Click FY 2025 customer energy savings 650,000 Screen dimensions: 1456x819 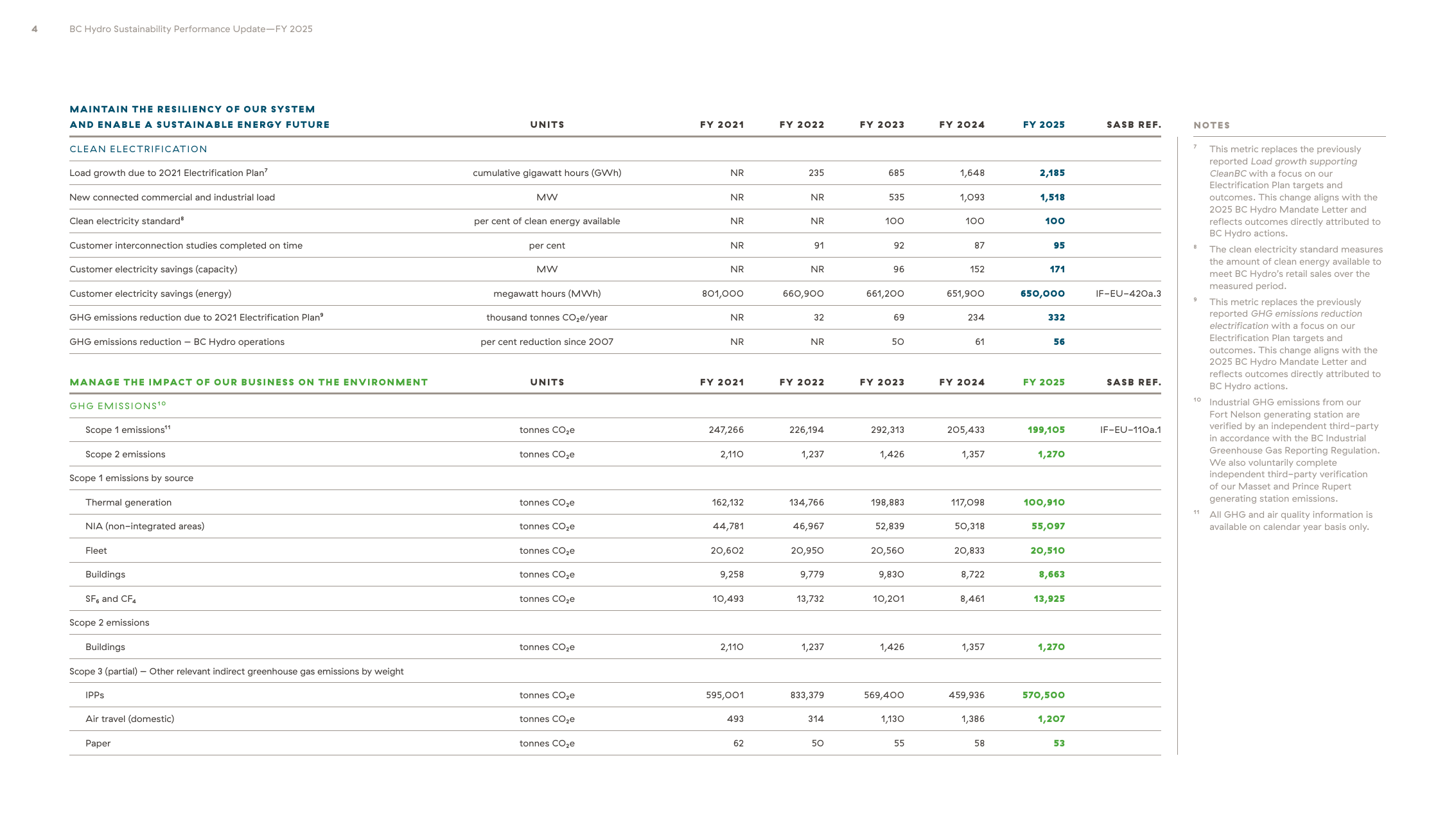(1042, 294)
